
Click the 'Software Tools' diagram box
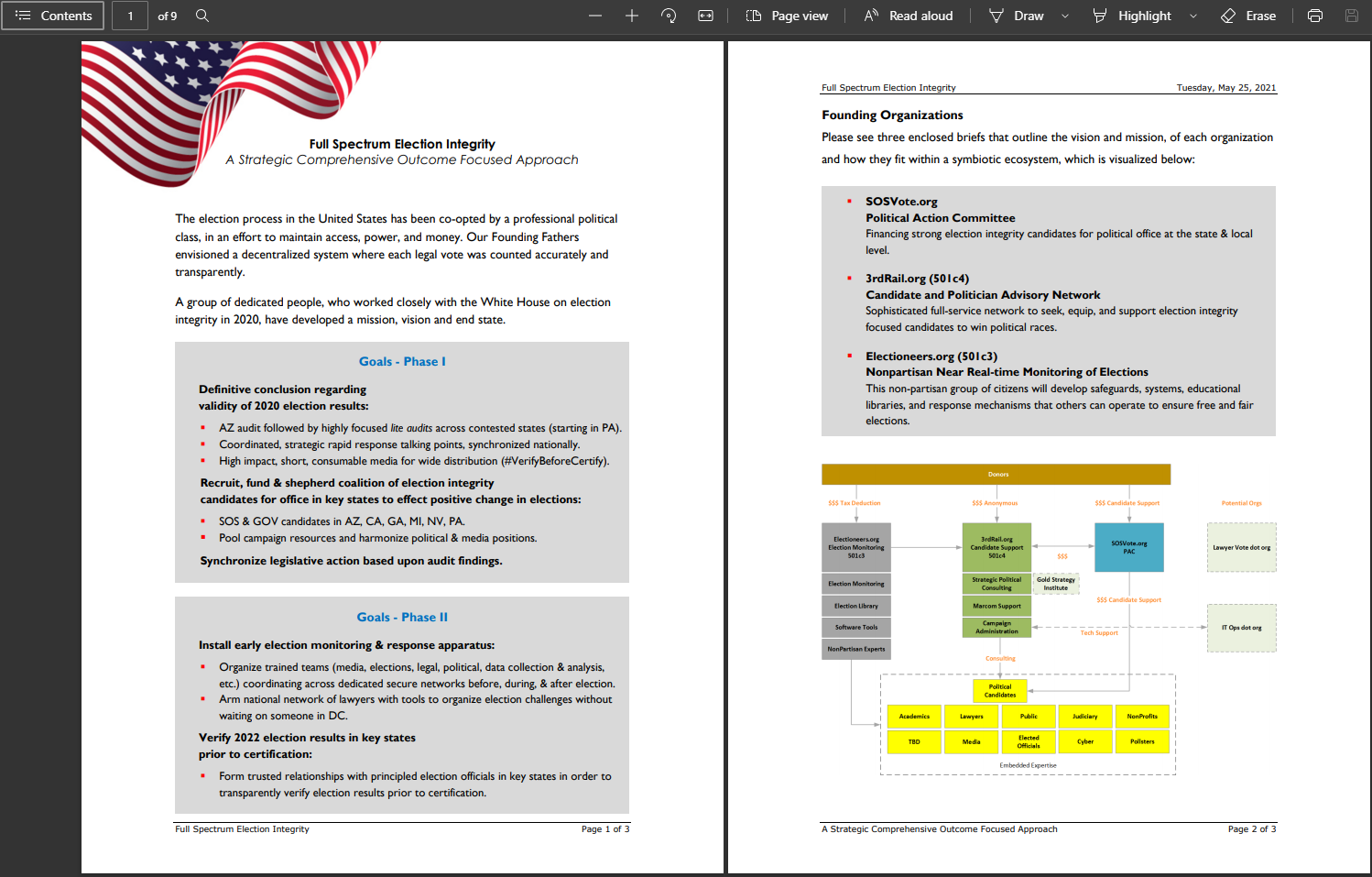[x=856, y=628]
